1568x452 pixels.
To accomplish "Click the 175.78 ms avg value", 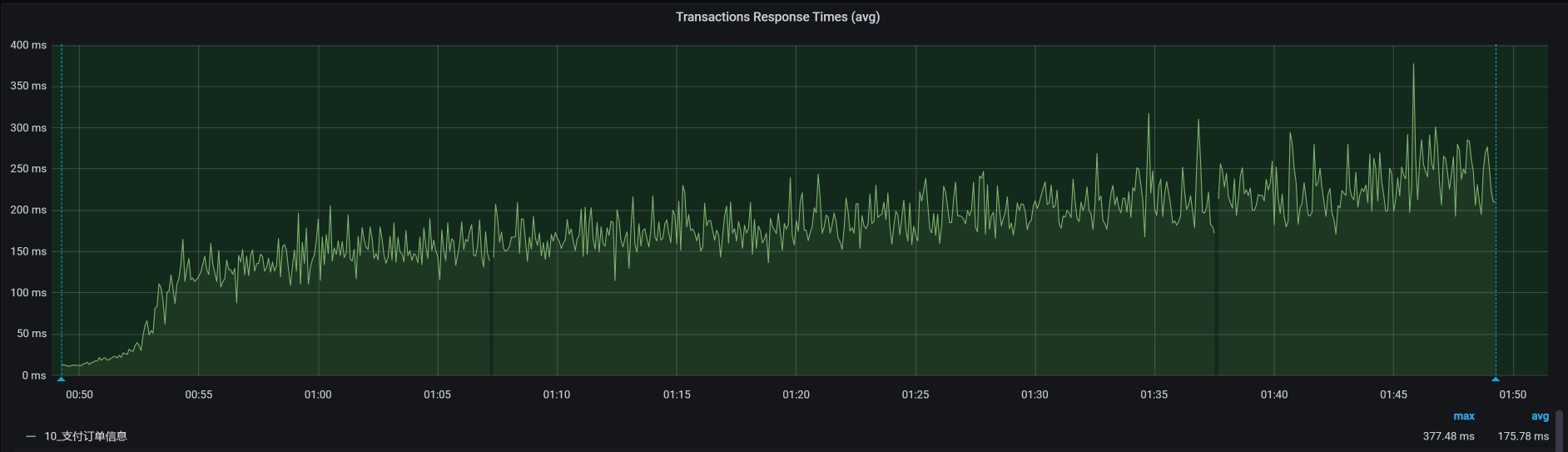I will (1522, 436).
